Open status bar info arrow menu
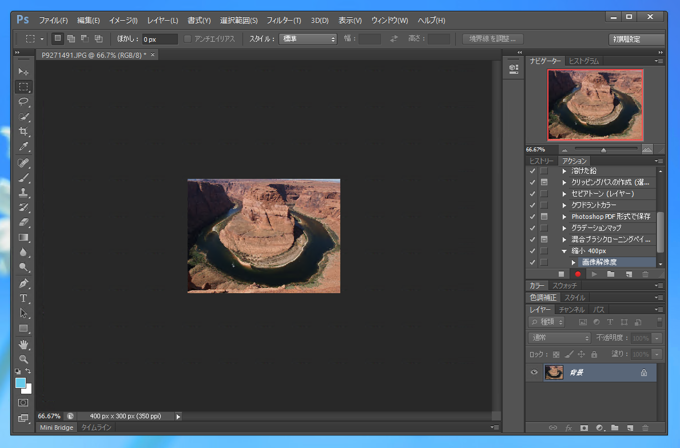Screen dimensions: 680x448 (x=178, y=416)
